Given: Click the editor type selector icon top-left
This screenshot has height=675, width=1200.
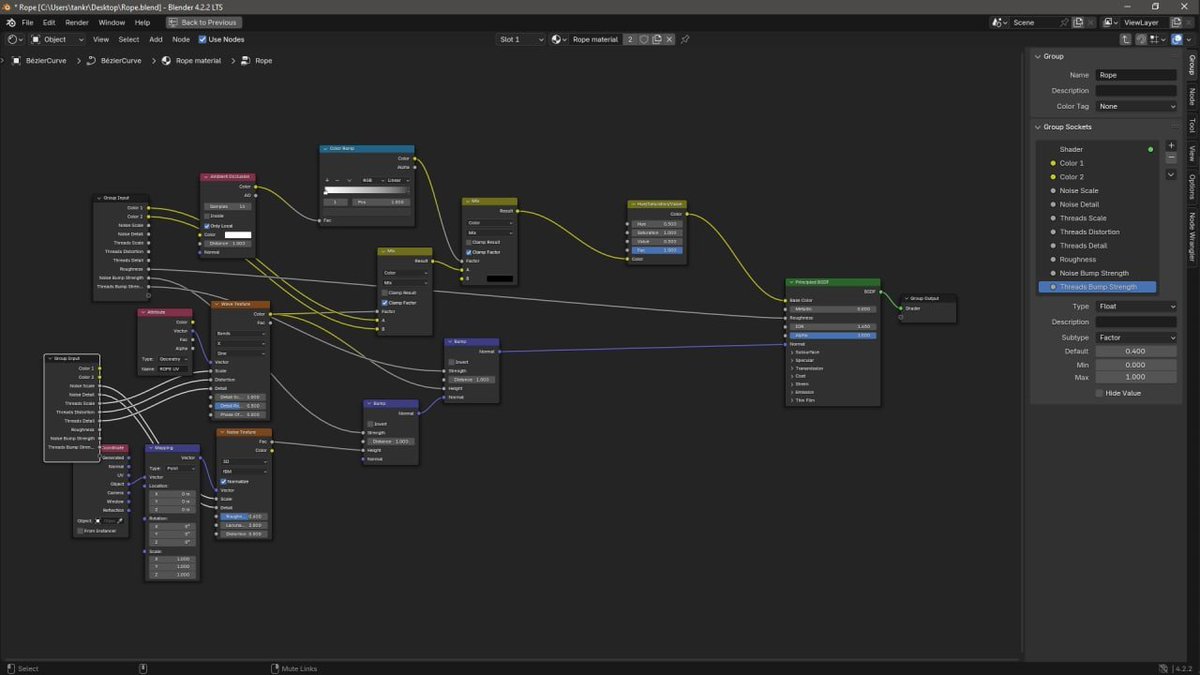Looking at the screenshot, I should pos(11,39).
